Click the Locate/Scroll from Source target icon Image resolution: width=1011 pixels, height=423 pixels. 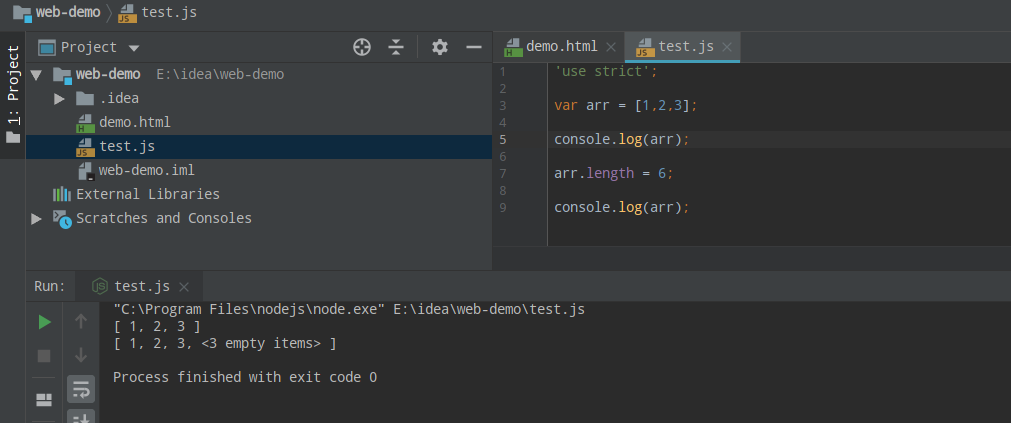362,47
